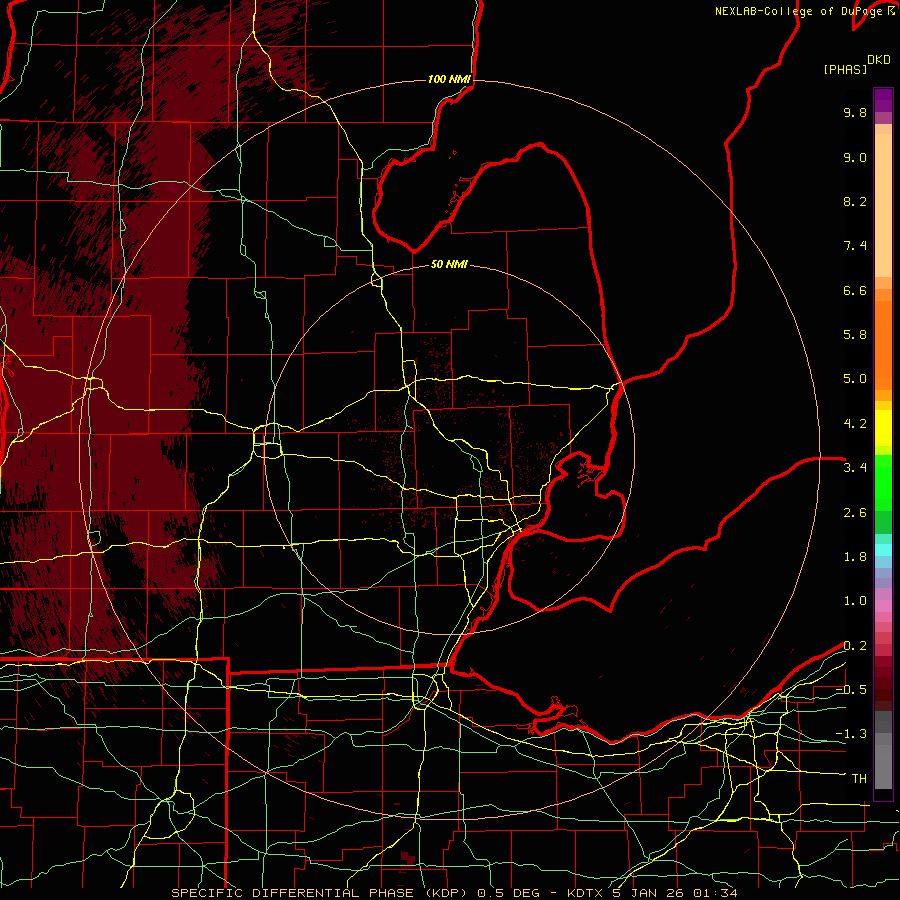
Task: Click the purple top segment of the color bar
Action: pyautogui.click(x=883, y=100)
